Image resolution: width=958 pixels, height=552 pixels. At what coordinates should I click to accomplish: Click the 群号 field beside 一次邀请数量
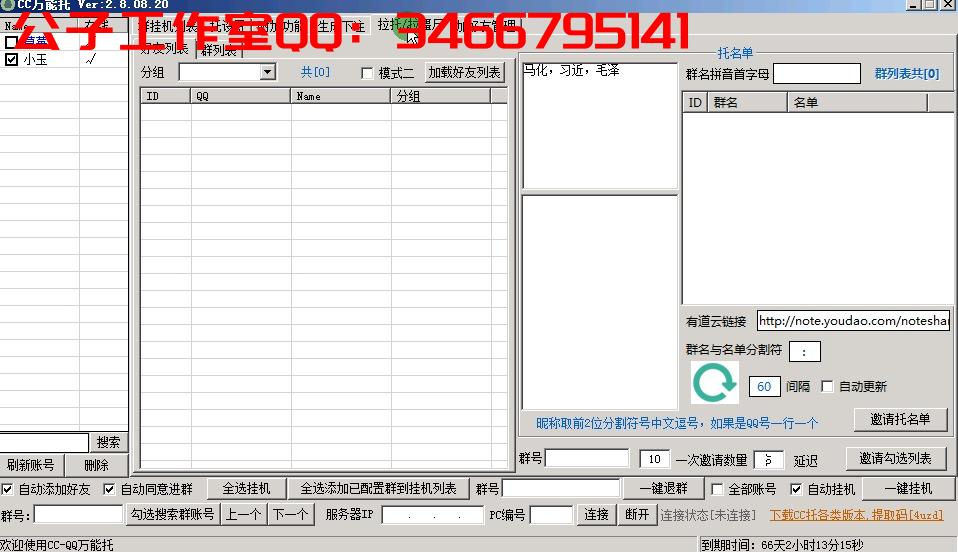point(587,458)
